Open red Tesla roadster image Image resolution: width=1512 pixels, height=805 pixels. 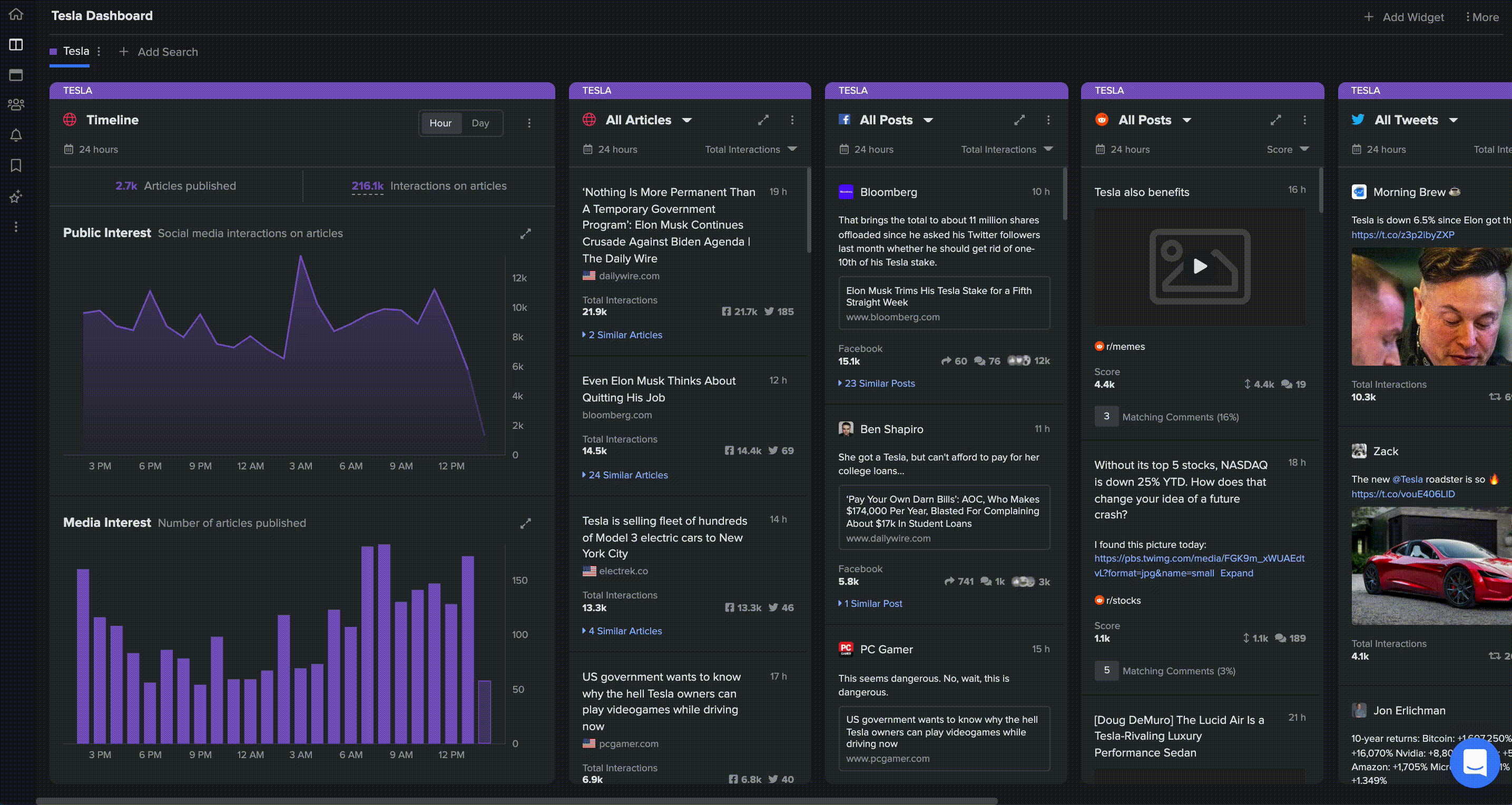[x=1431, y=566]
